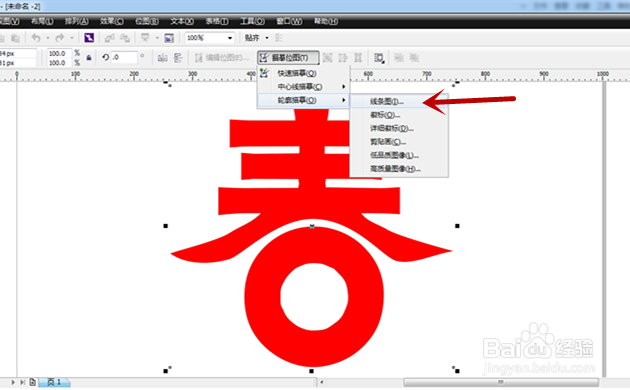Click the add page icon beside 页1 tab
630x390 pixels.
tap(33, 382)
